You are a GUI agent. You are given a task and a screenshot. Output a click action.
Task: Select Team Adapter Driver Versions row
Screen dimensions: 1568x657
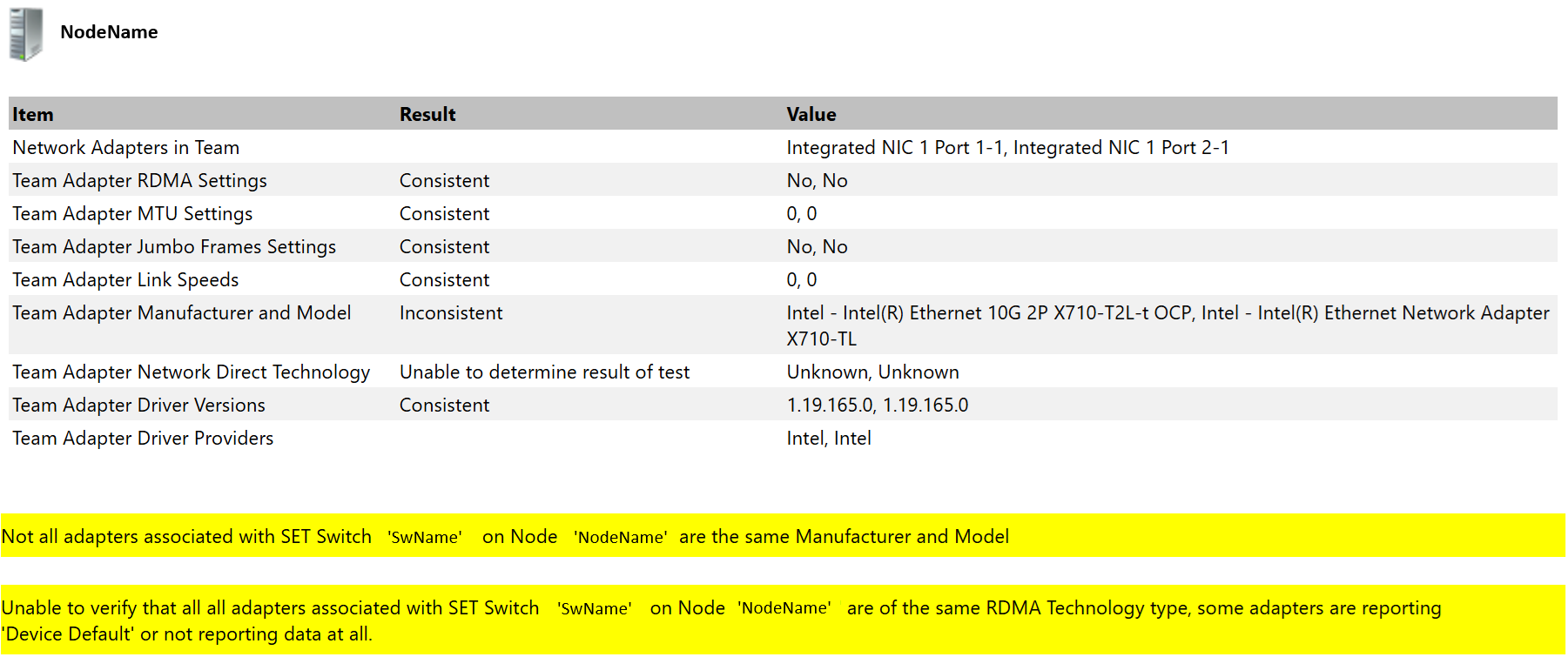[138, 405]
